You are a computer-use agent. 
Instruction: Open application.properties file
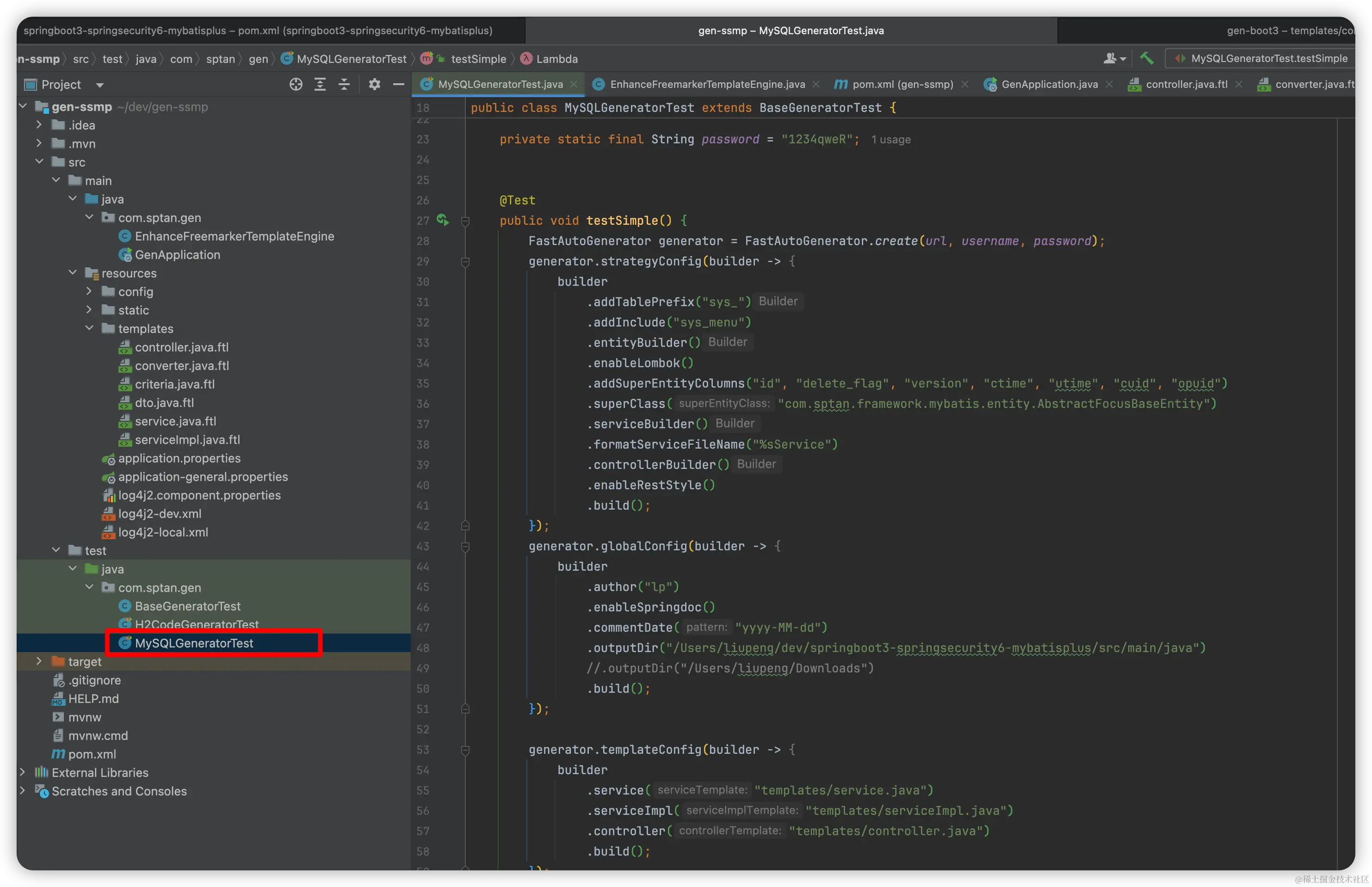[179, 458]
